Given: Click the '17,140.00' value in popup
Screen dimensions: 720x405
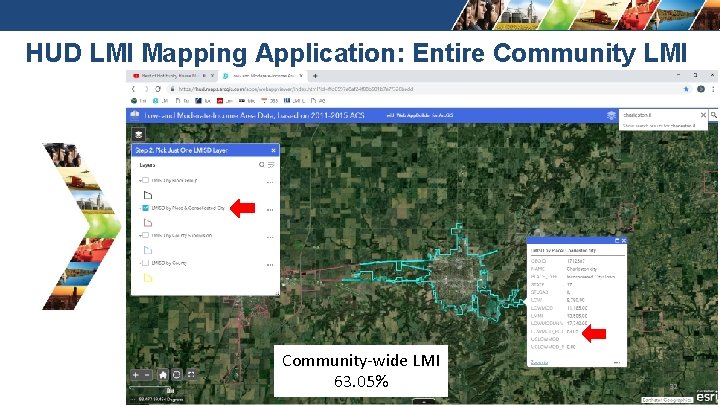Looking at the screenshot, I should tap(578, 323).
